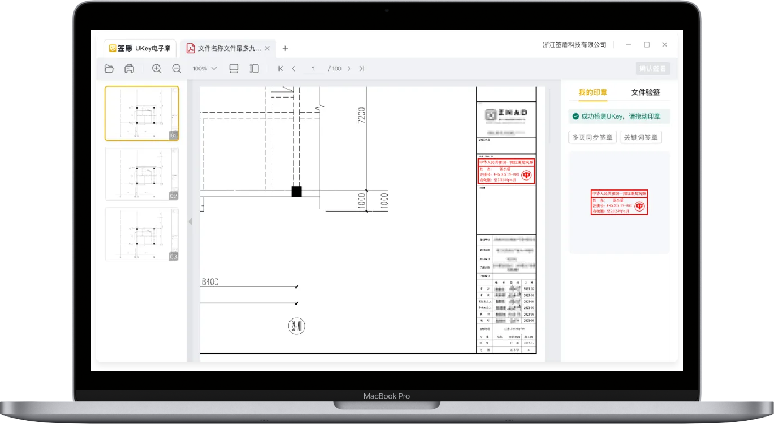Screen dimensions: 775x425
Task: Select the 我的印章 tab
Action: click(592, 92)
